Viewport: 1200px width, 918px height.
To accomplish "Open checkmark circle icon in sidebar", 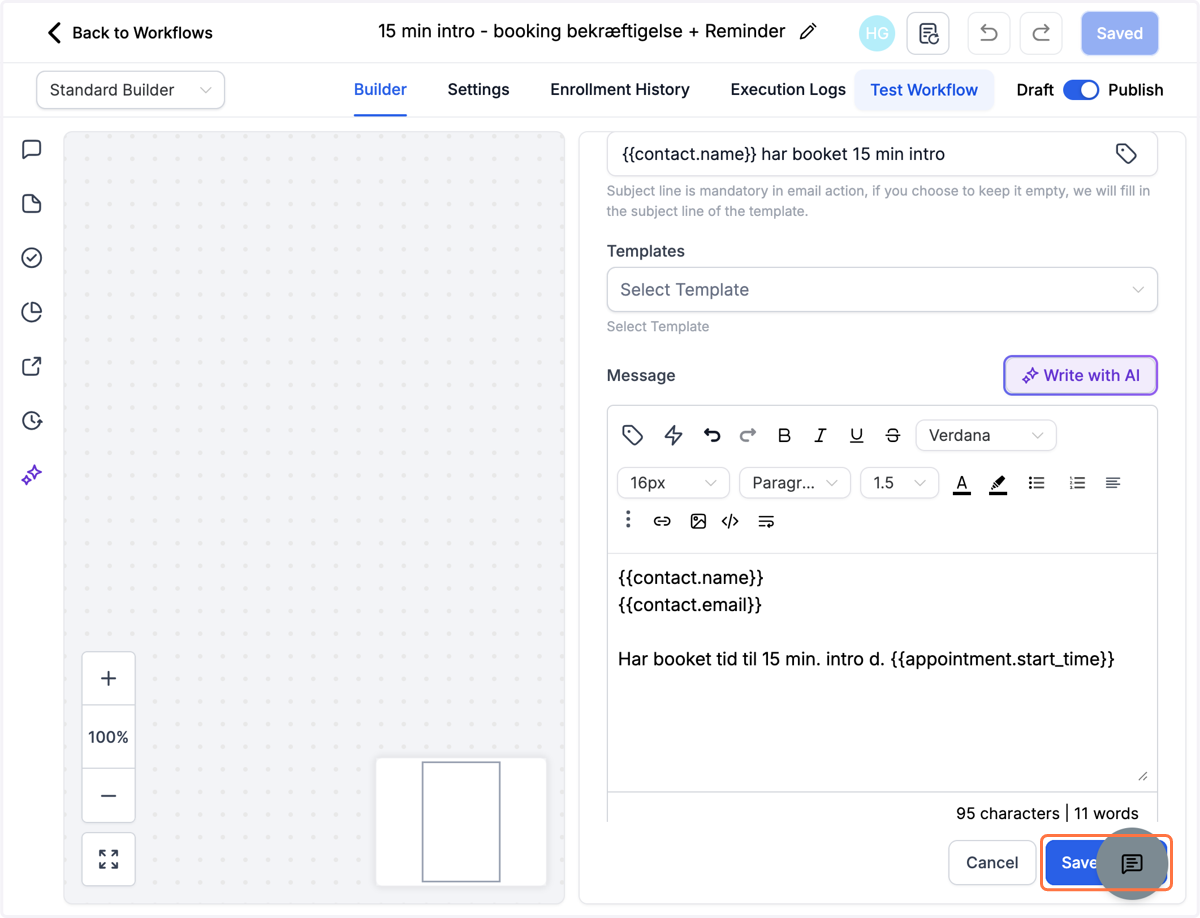I will coord(32,258).
